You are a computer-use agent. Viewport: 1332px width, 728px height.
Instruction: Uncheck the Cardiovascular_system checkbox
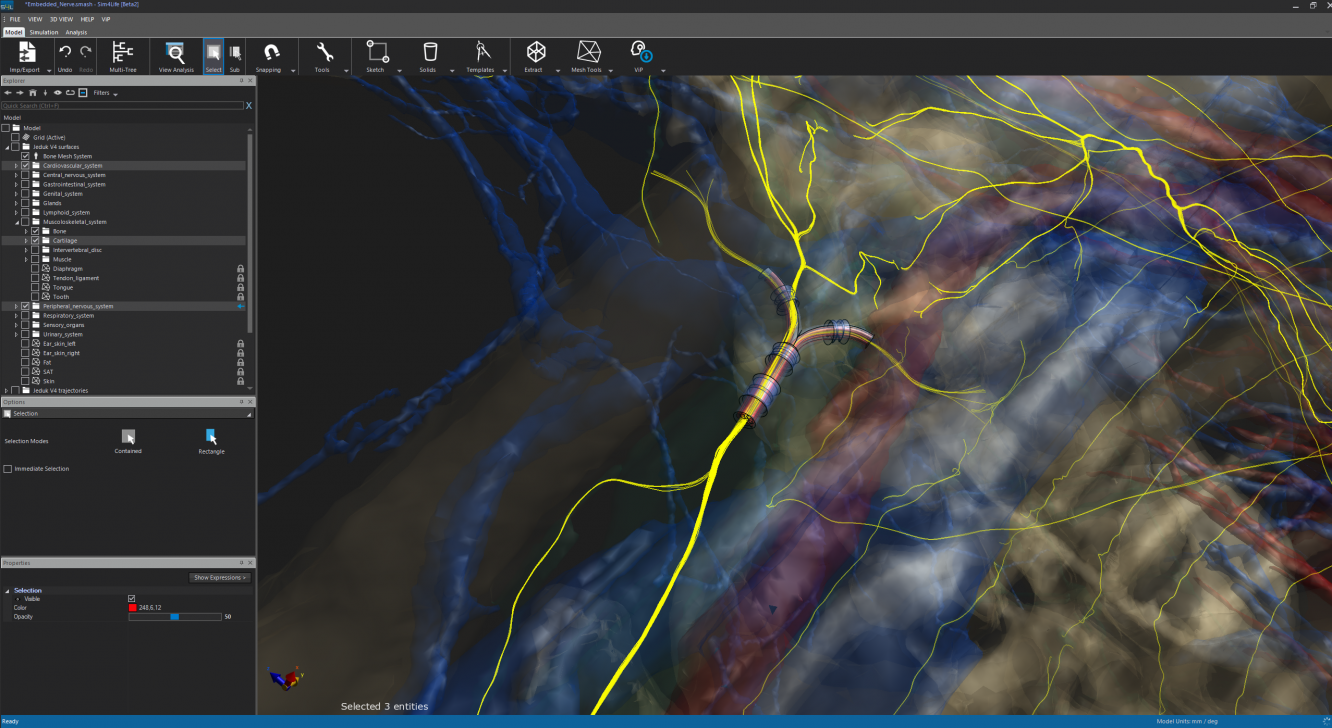point(25,166)
